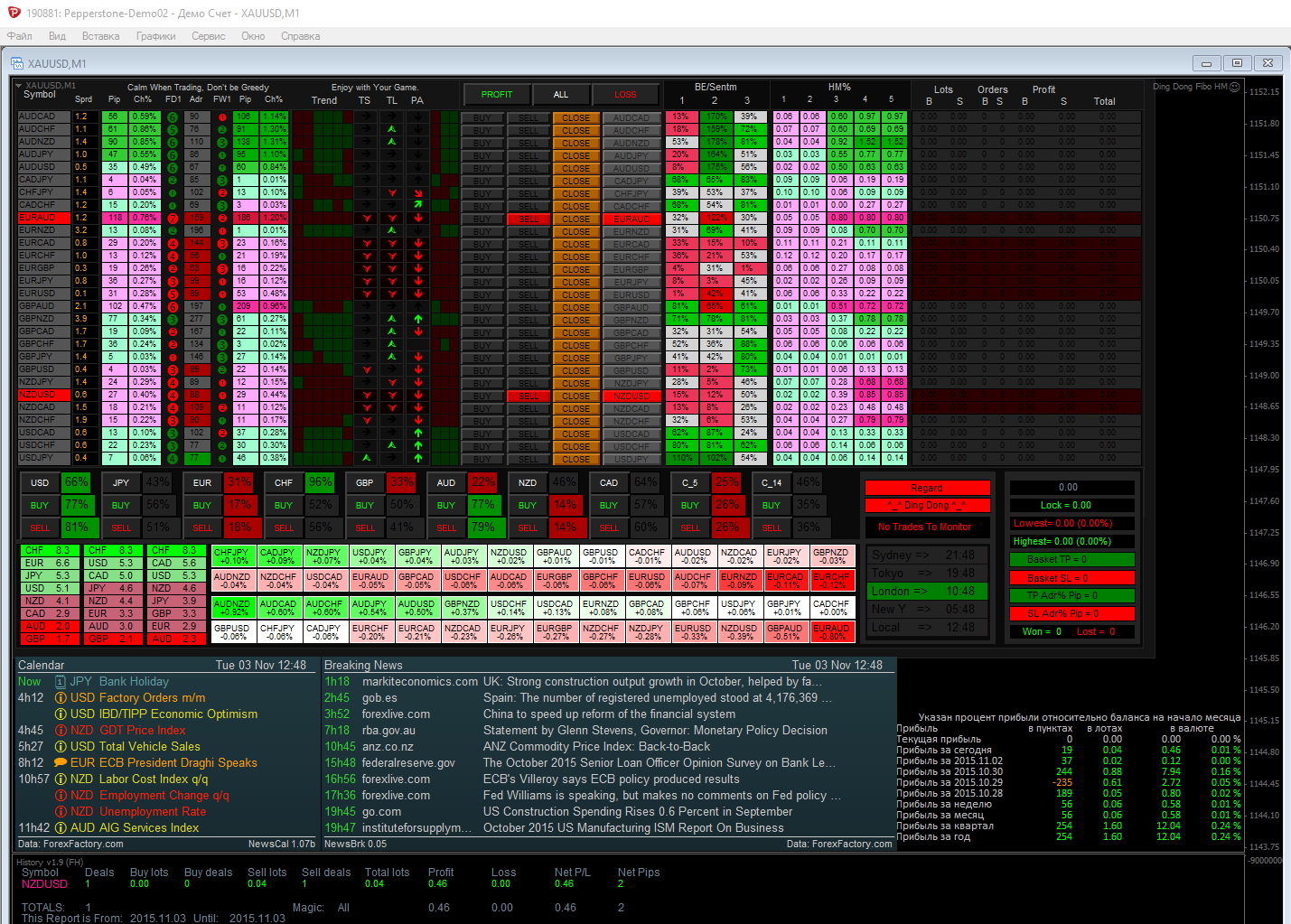Click NZDUSD in the History panel

[x=44, y=884]
